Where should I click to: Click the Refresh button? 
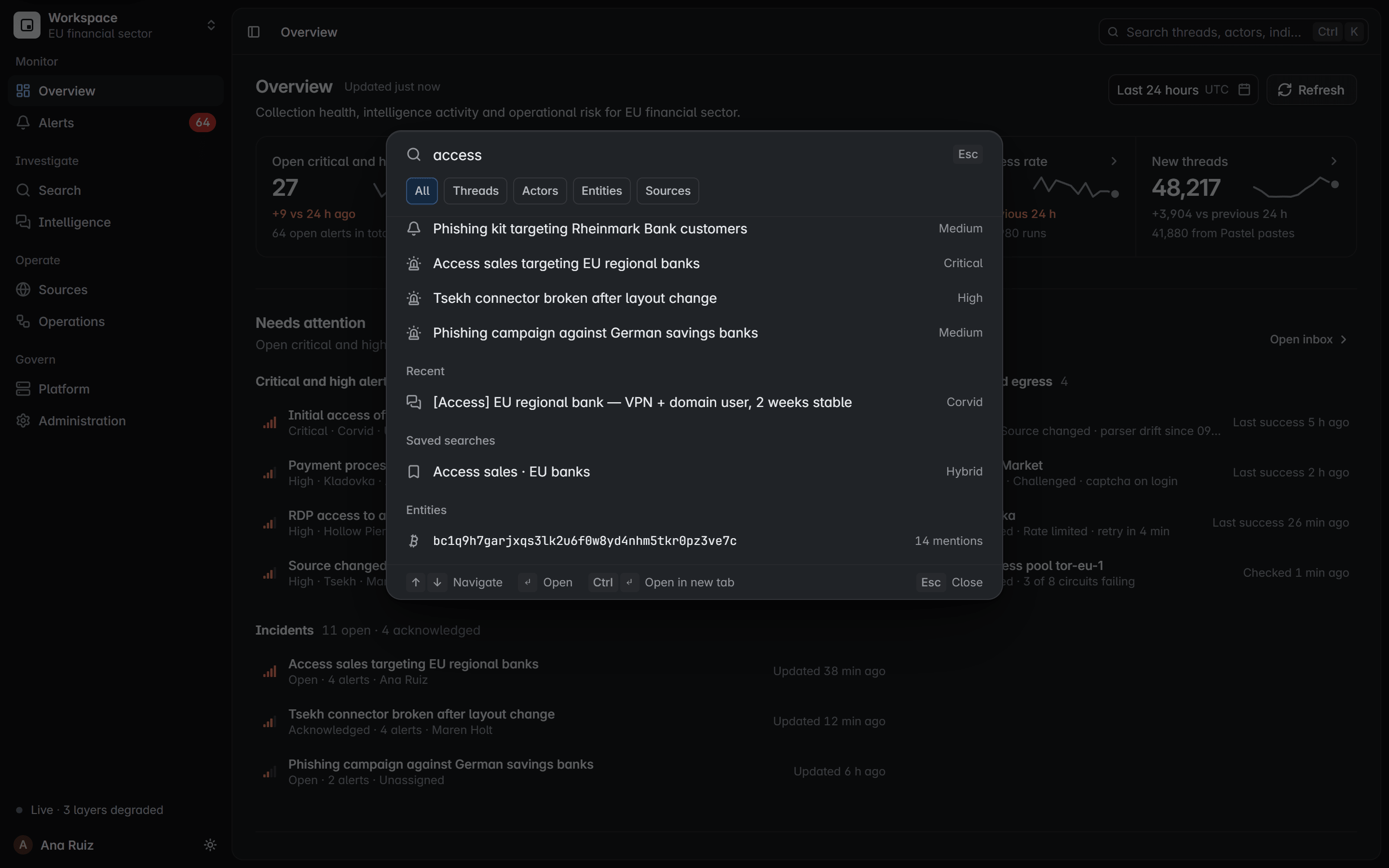coord(1311,90)
